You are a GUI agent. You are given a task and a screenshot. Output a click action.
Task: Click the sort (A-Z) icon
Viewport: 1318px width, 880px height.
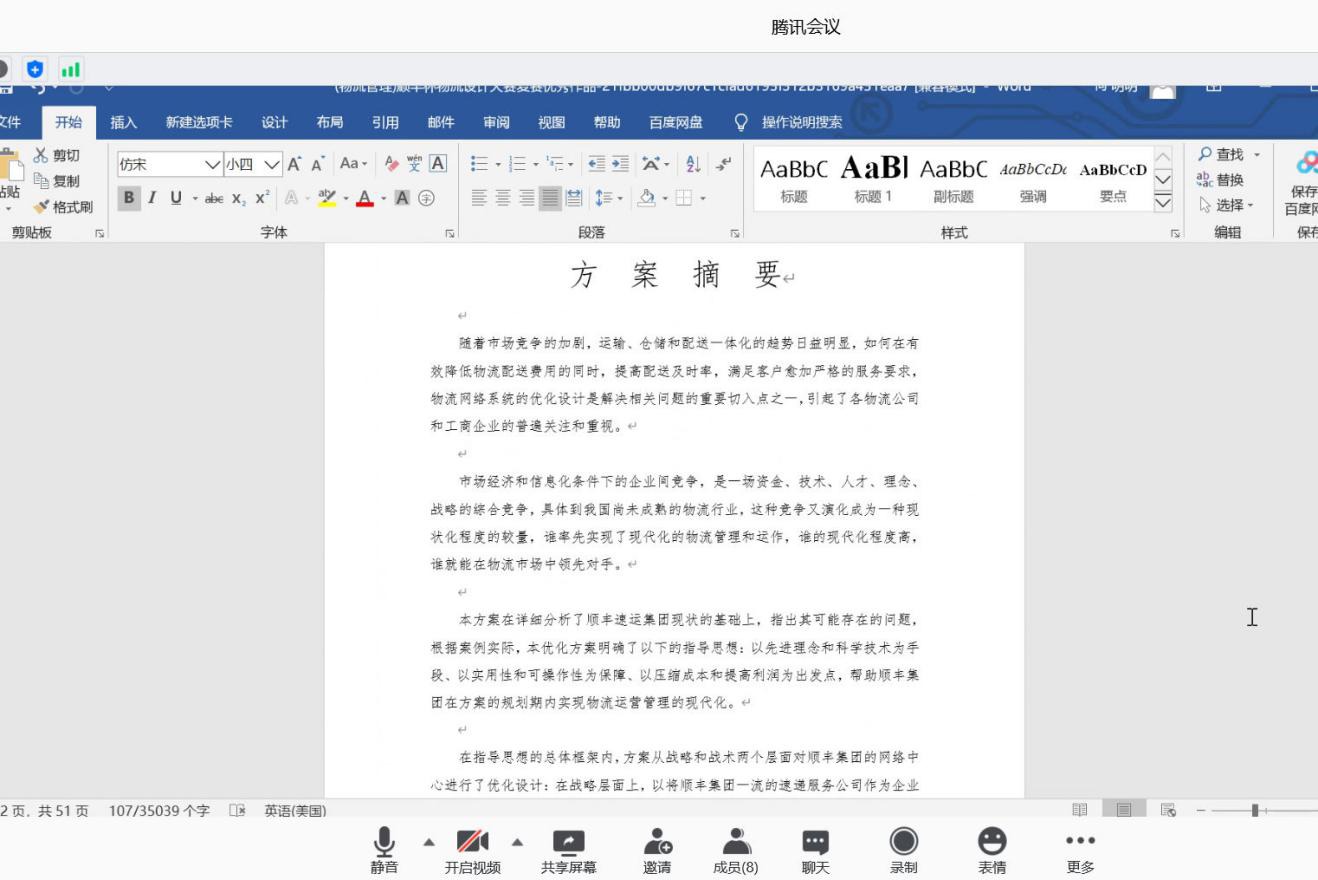tap(693, 164)
